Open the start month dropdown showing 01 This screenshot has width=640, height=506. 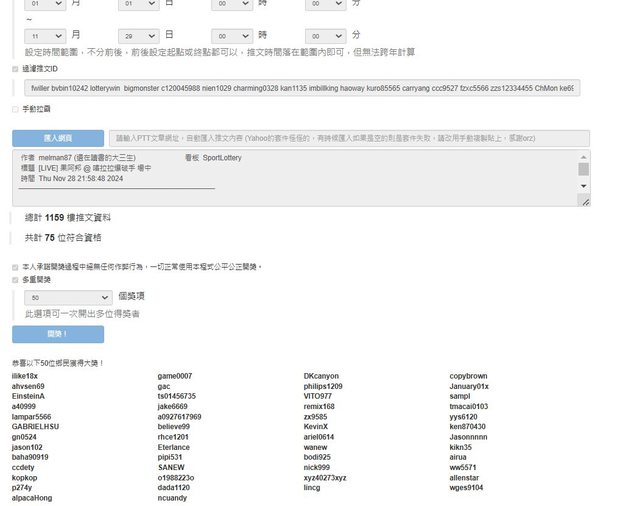tap(45, 5)
